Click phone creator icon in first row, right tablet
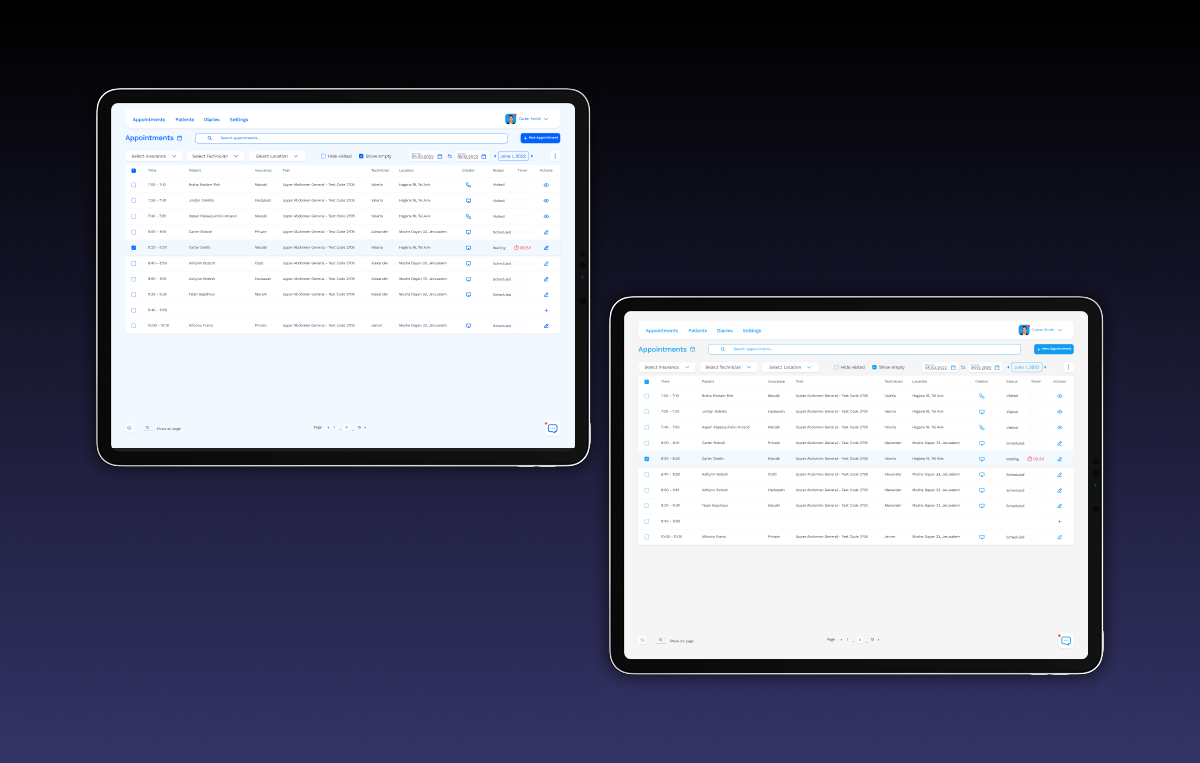 [x=981, y=396]
